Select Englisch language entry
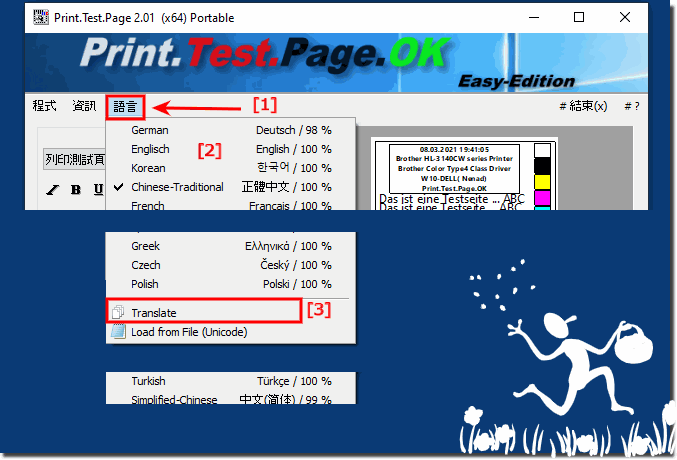 [x=231, y=149]
